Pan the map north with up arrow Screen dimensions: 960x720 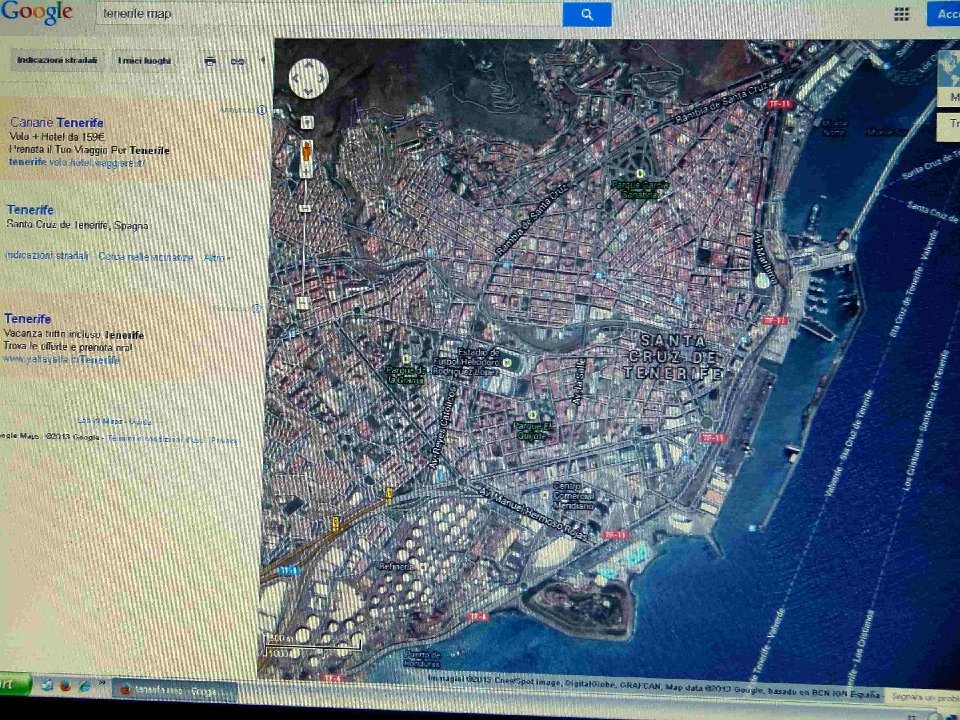pyautogui.click(x=309, y=64)
